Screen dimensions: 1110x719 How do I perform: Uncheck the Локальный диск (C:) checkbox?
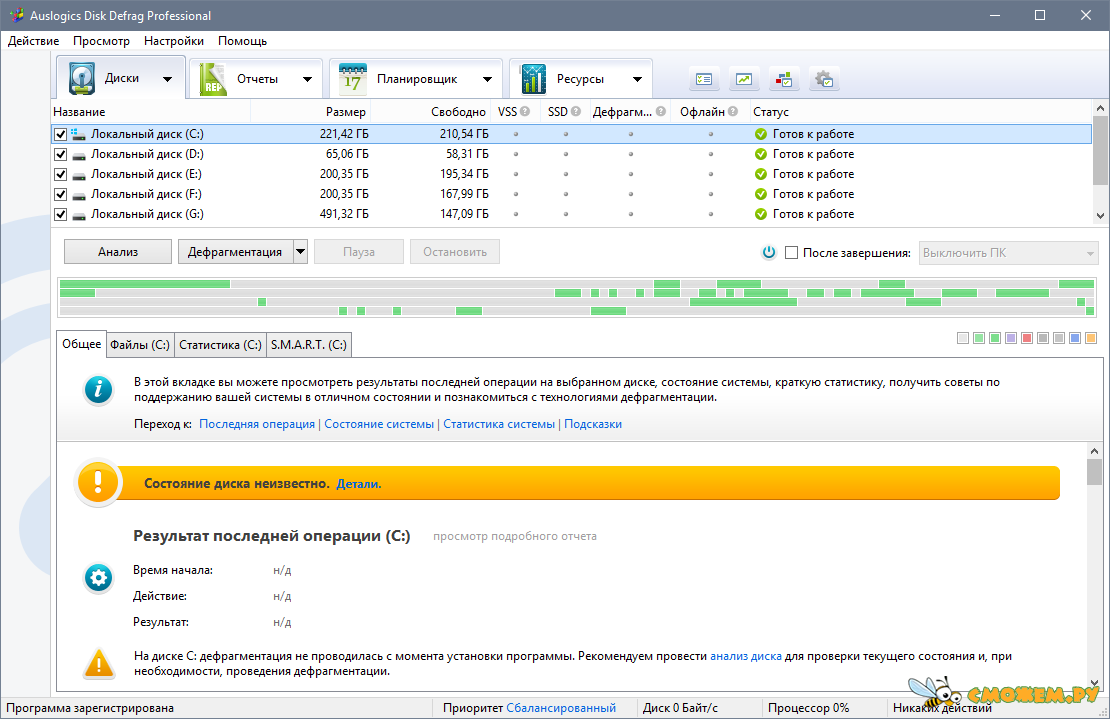61,134
